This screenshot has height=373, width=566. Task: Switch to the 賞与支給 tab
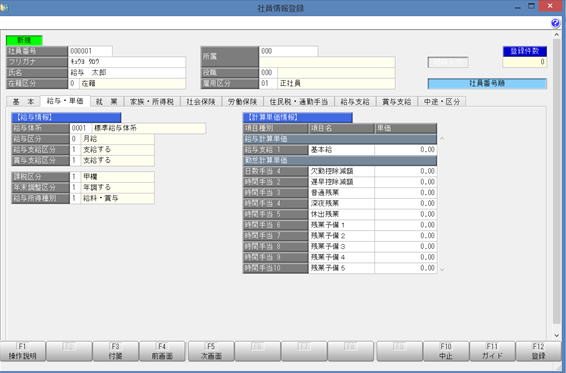[x=397, y=102]
